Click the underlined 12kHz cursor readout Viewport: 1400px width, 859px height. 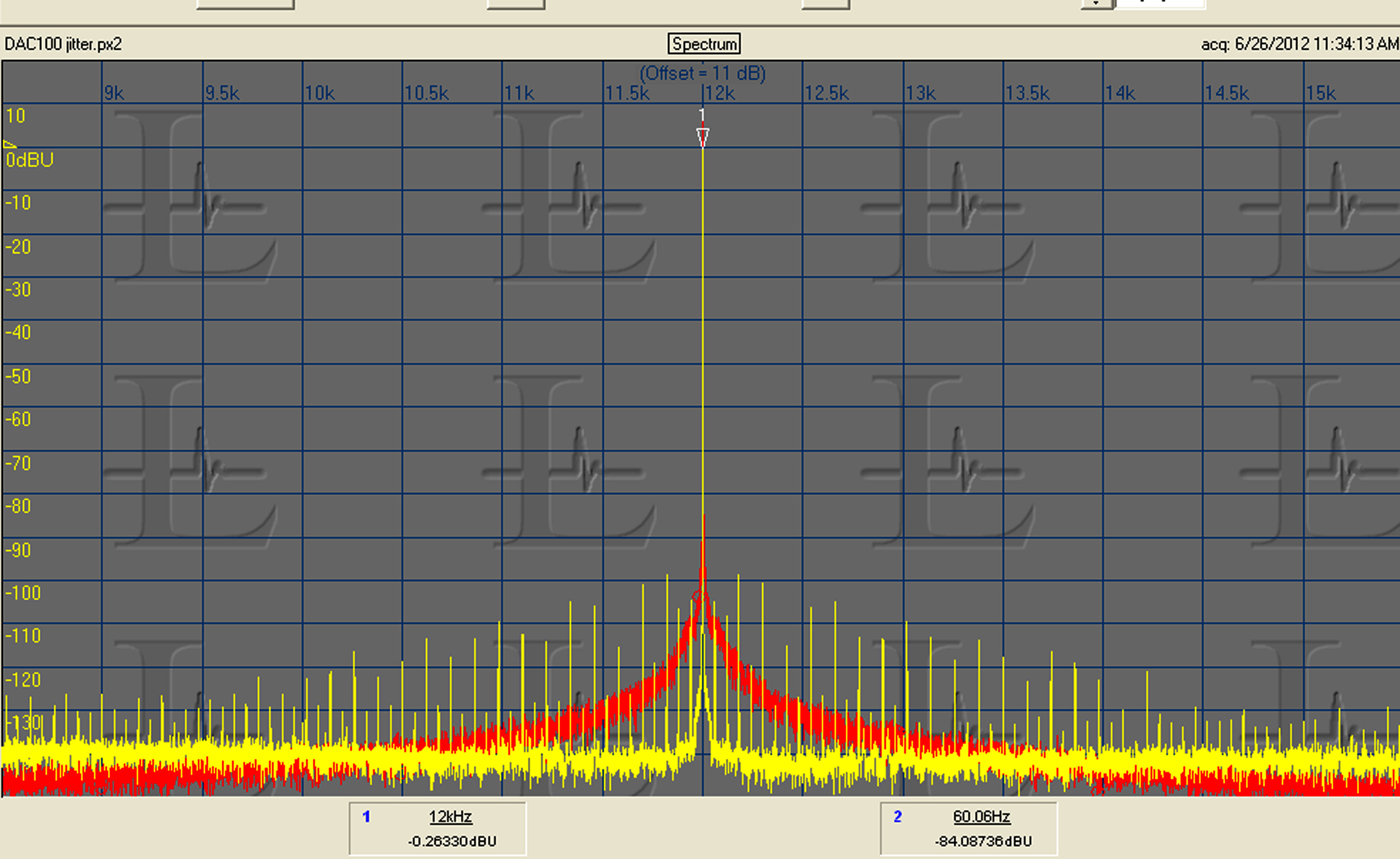tap(450, 816)
